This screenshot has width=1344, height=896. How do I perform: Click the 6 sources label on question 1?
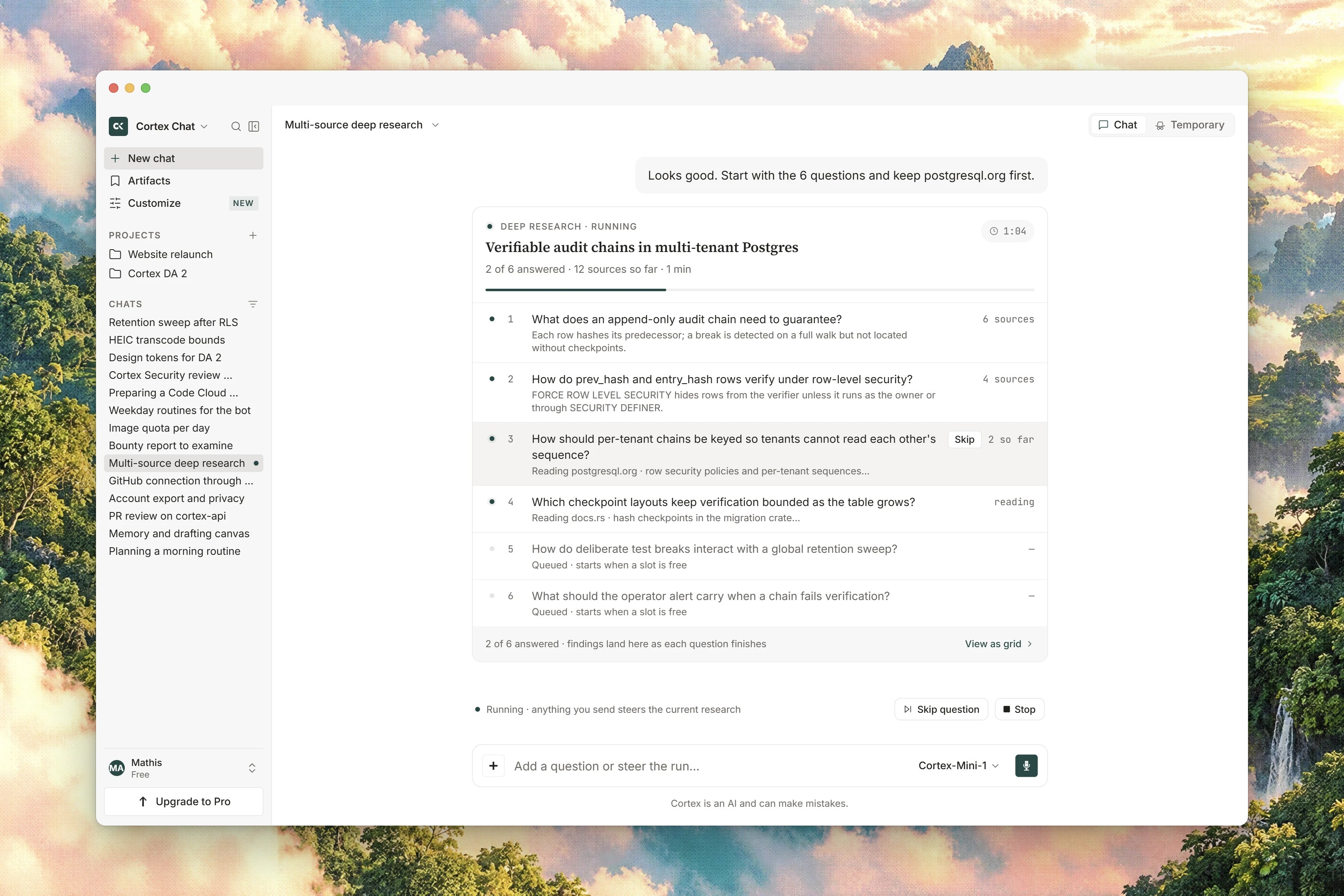point(1008,320)
